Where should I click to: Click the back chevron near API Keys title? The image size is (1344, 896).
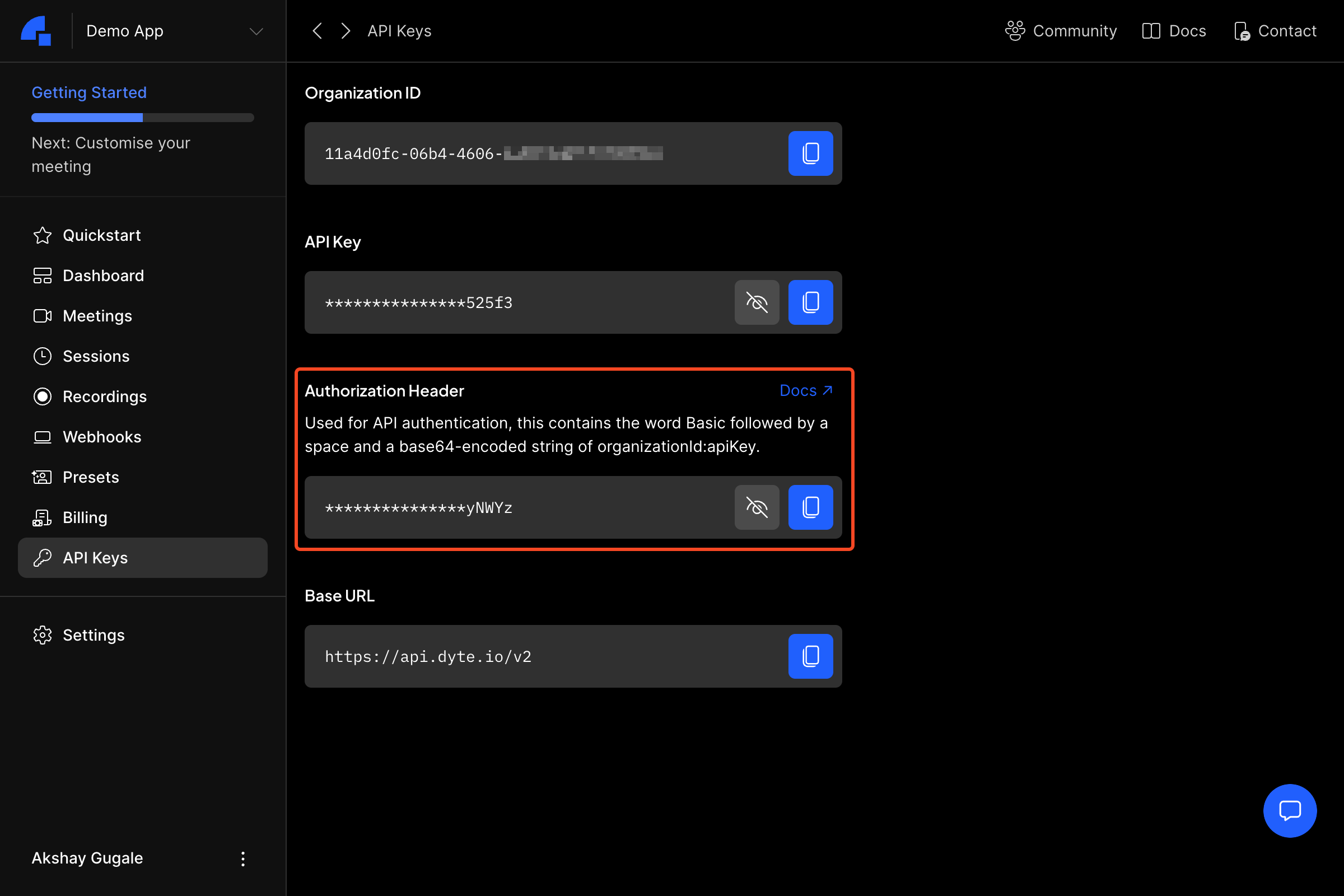[317, 31]
